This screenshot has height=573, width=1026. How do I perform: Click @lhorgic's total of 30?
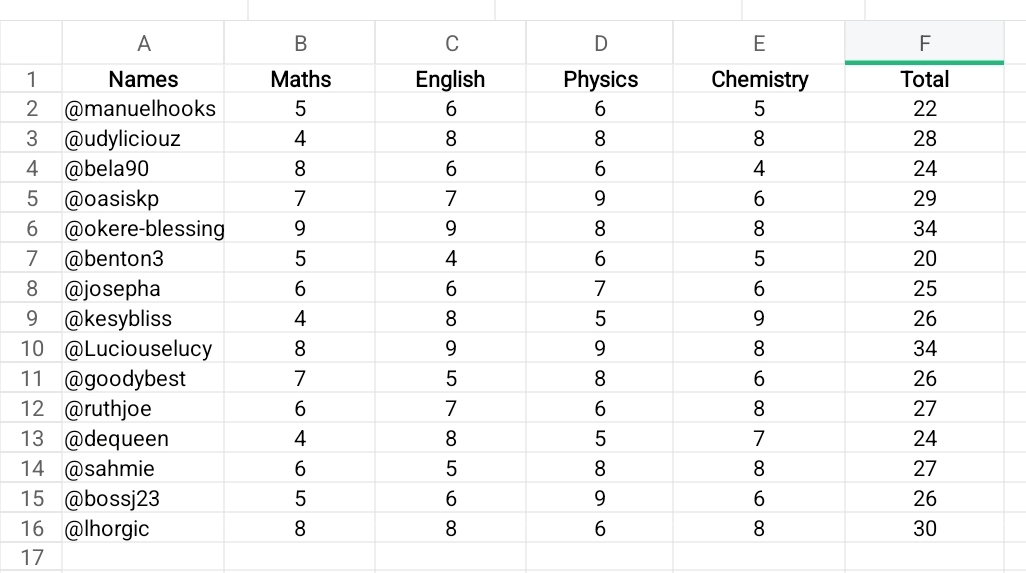924,529
